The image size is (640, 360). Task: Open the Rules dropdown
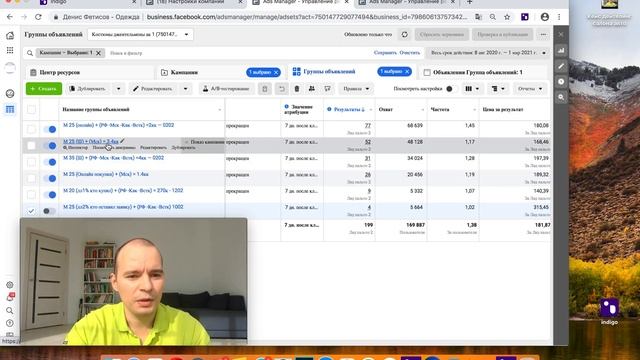point(356,89)
